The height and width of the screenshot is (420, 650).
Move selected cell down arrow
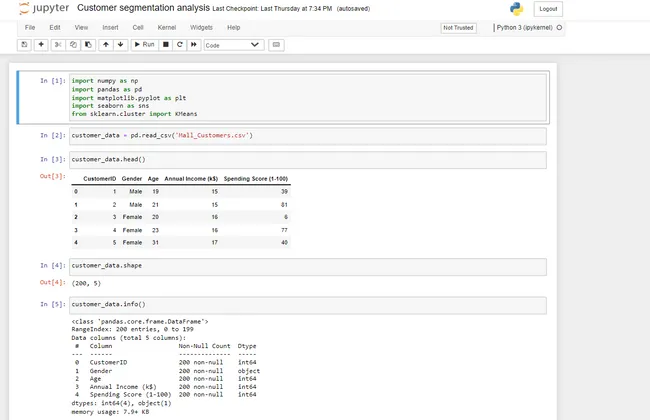121,45
